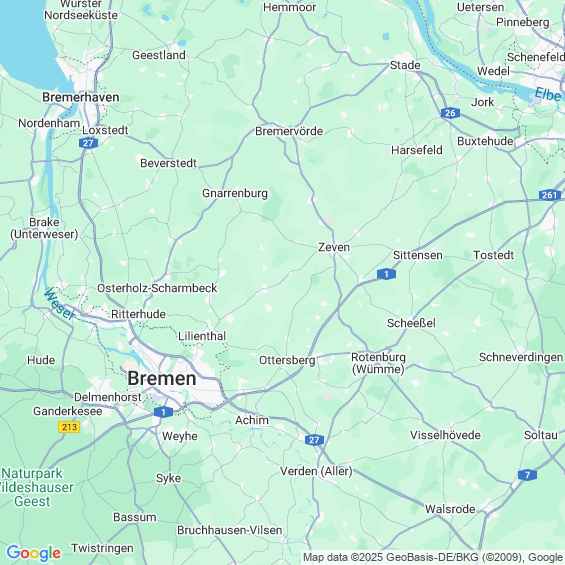Click the Weser river label
Viewport: 565px width, 565px height.
click(x=59, y=304)
